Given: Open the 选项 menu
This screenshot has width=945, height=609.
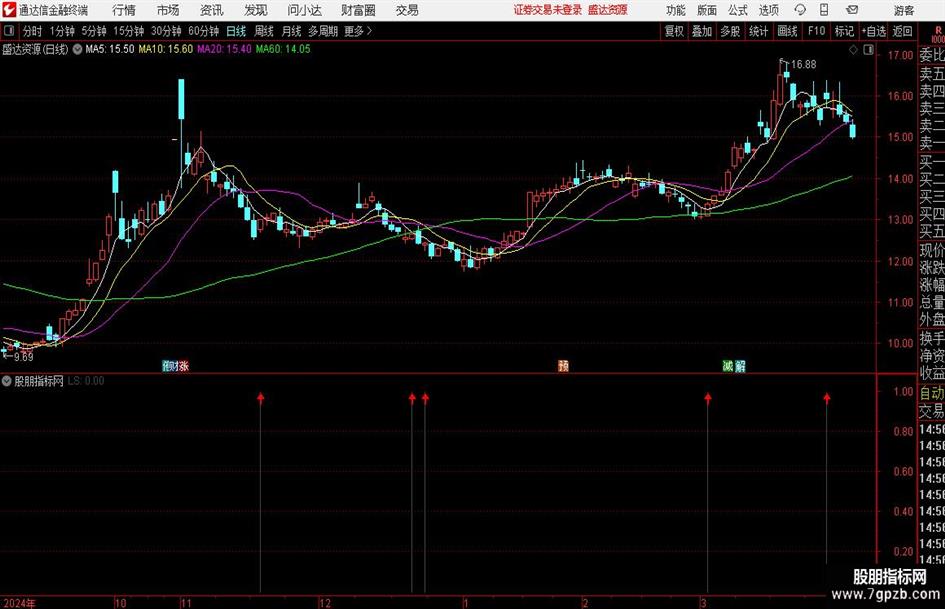Looking at the screenshot, I should (768, 10).
